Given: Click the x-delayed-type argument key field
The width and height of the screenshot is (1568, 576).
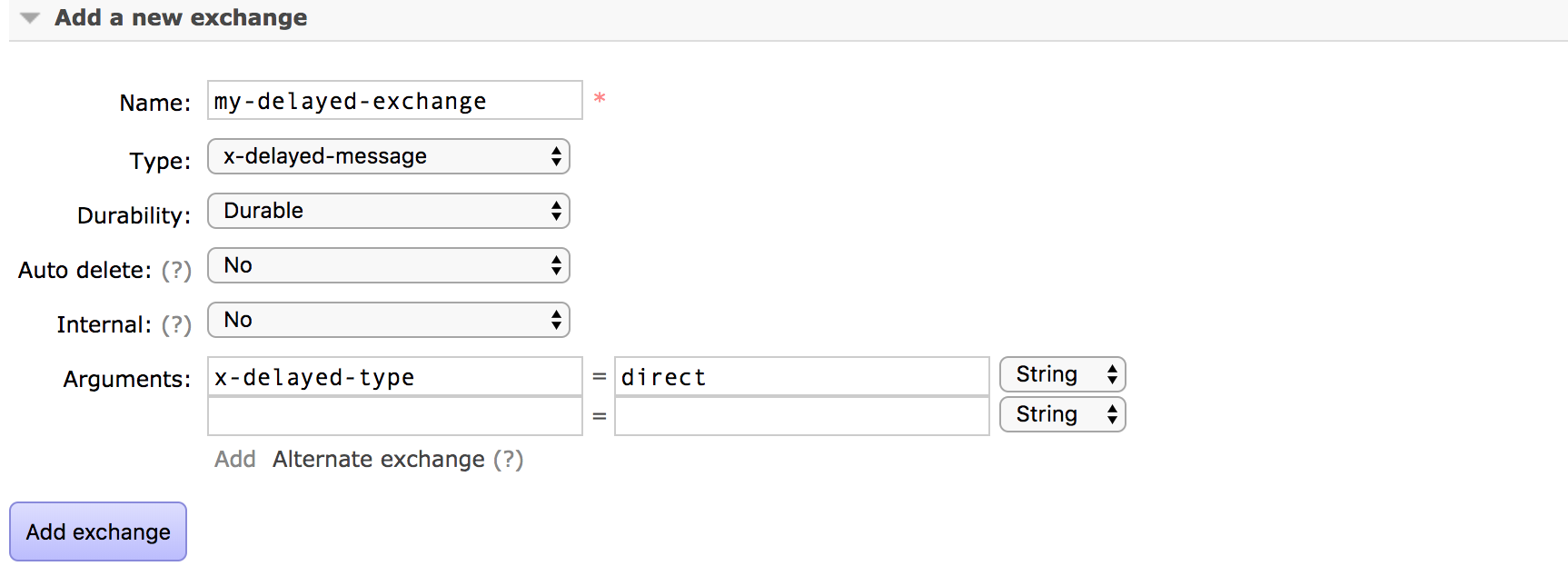Looking at the screenshot, I should pyautogui.click(x=394, y=377).
